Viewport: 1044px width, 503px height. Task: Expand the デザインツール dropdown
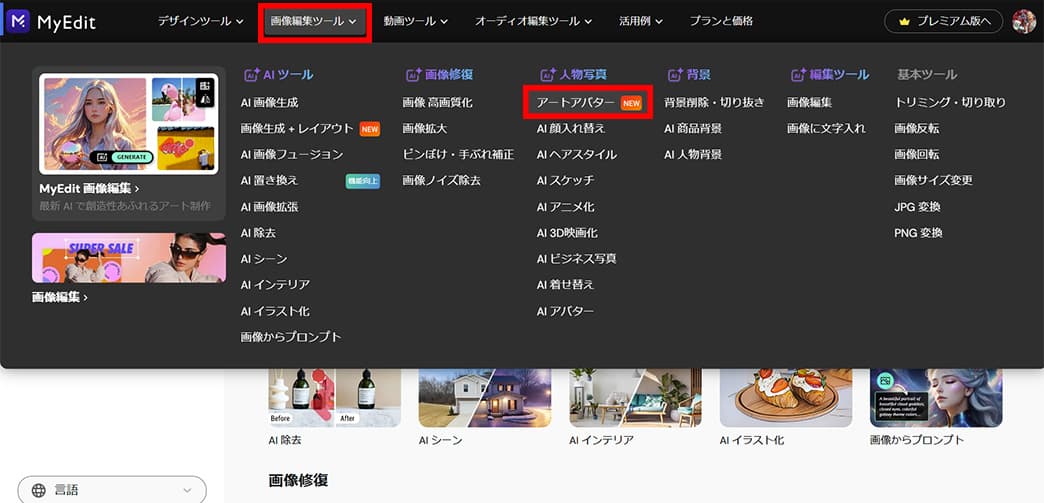coord(200,21)
